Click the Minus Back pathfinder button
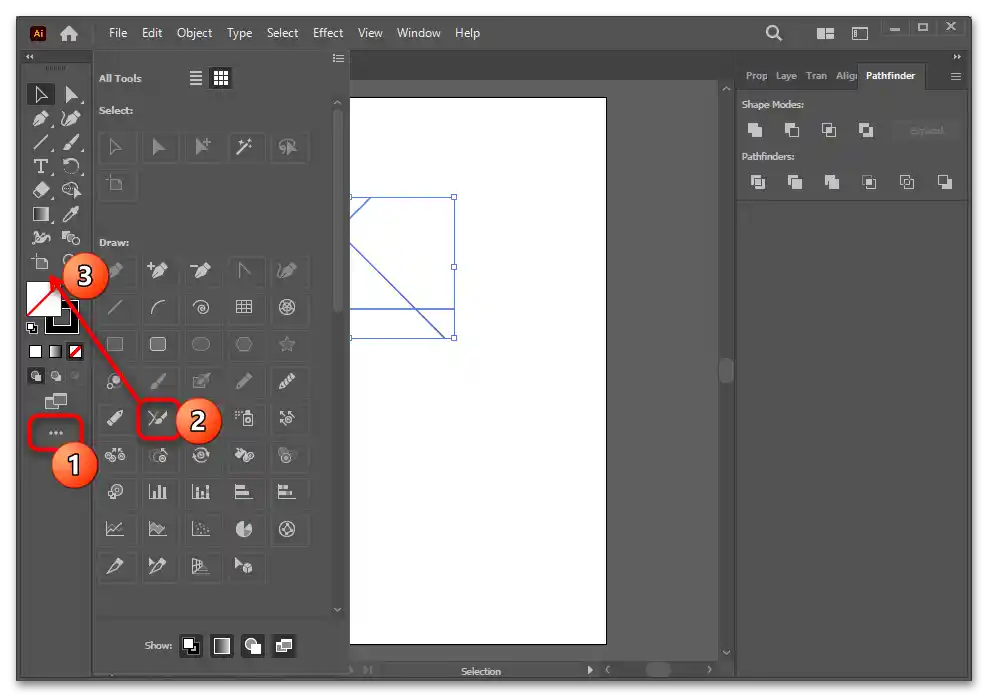 (x=945, y=183)
